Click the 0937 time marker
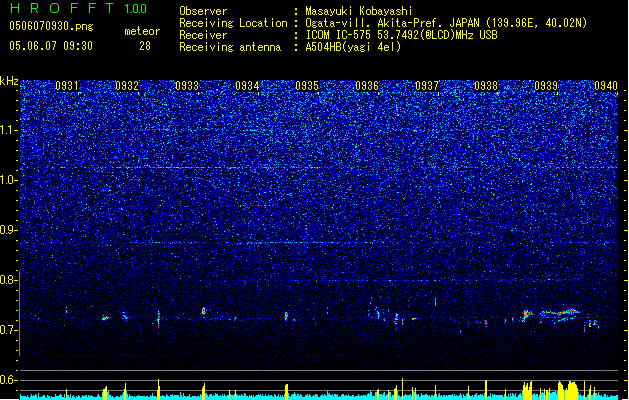 click(427, 86)
